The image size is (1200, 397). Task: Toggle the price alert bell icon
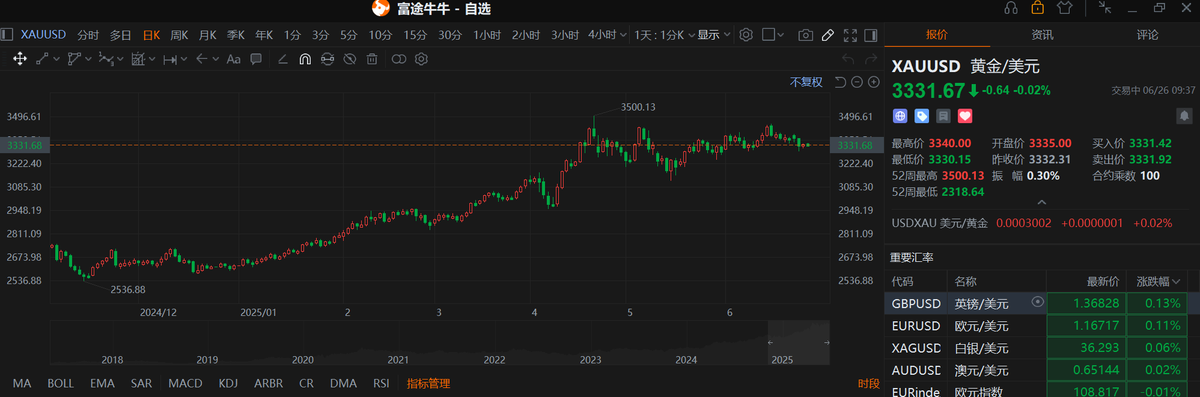(1184, 116)
